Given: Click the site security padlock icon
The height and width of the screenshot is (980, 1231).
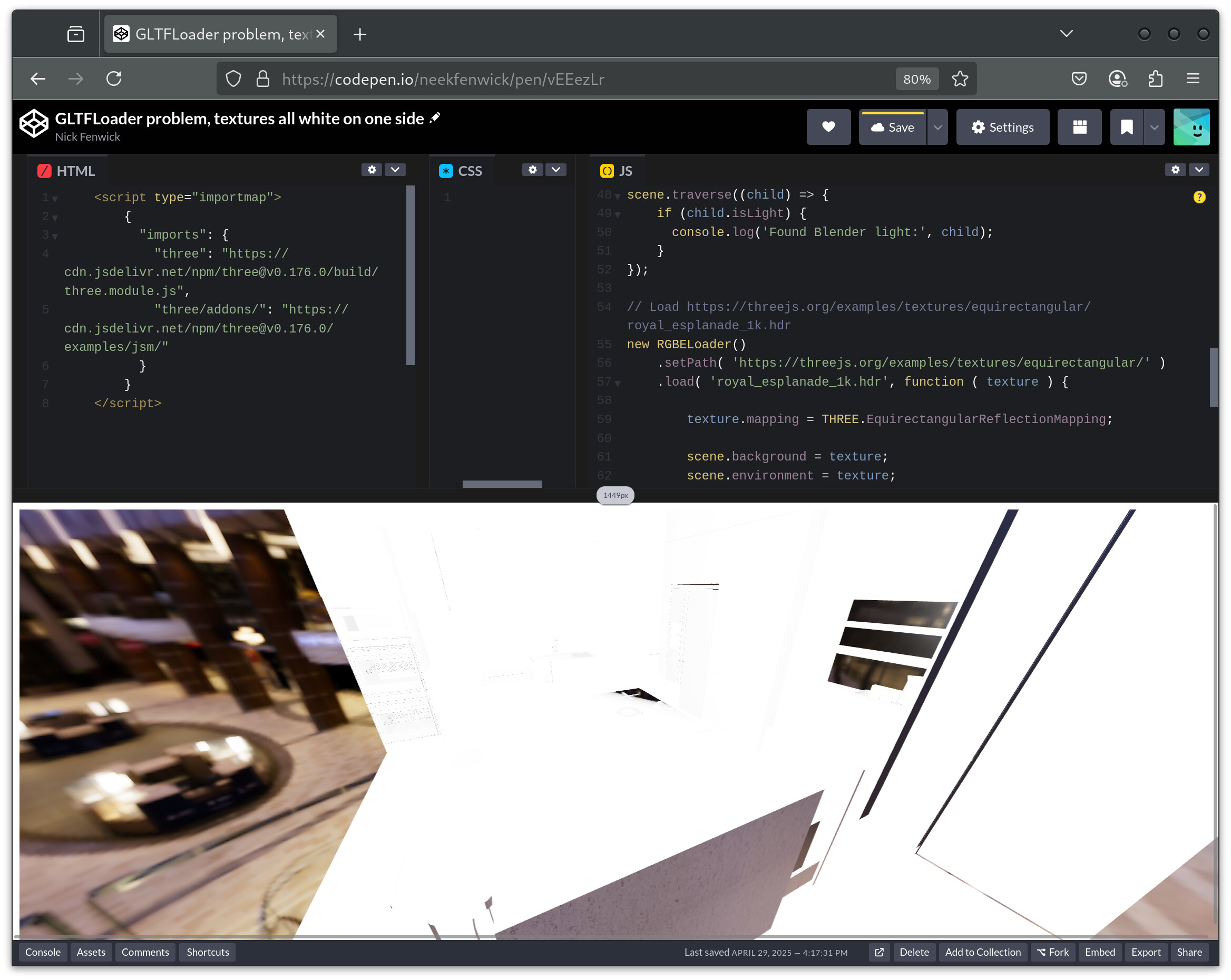Looking at the screenshot, I should click(262, 79).
